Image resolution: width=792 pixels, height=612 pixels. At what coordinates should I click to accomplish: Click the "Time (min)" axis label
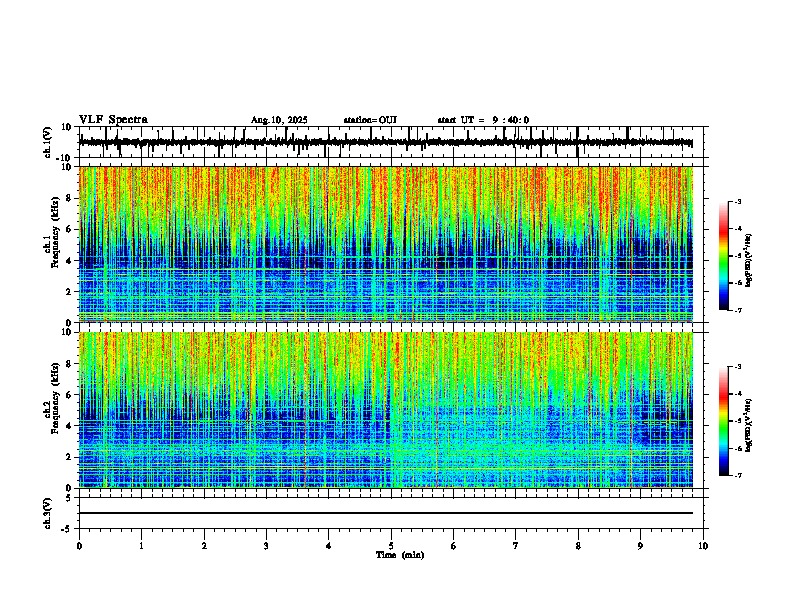point(400,555)
